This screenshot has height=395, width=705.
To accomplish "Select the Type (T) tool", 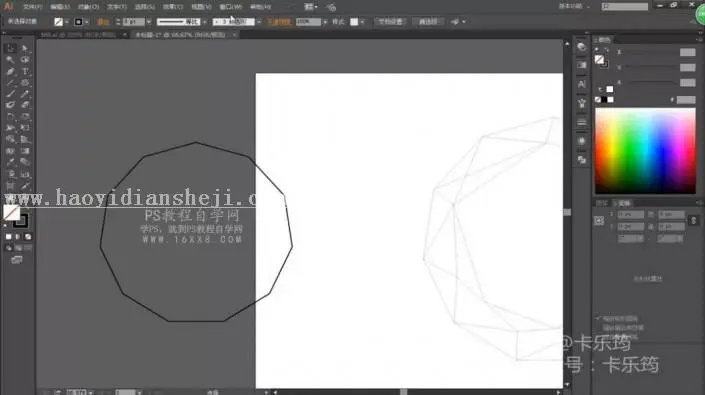I will tap(25, 71).
